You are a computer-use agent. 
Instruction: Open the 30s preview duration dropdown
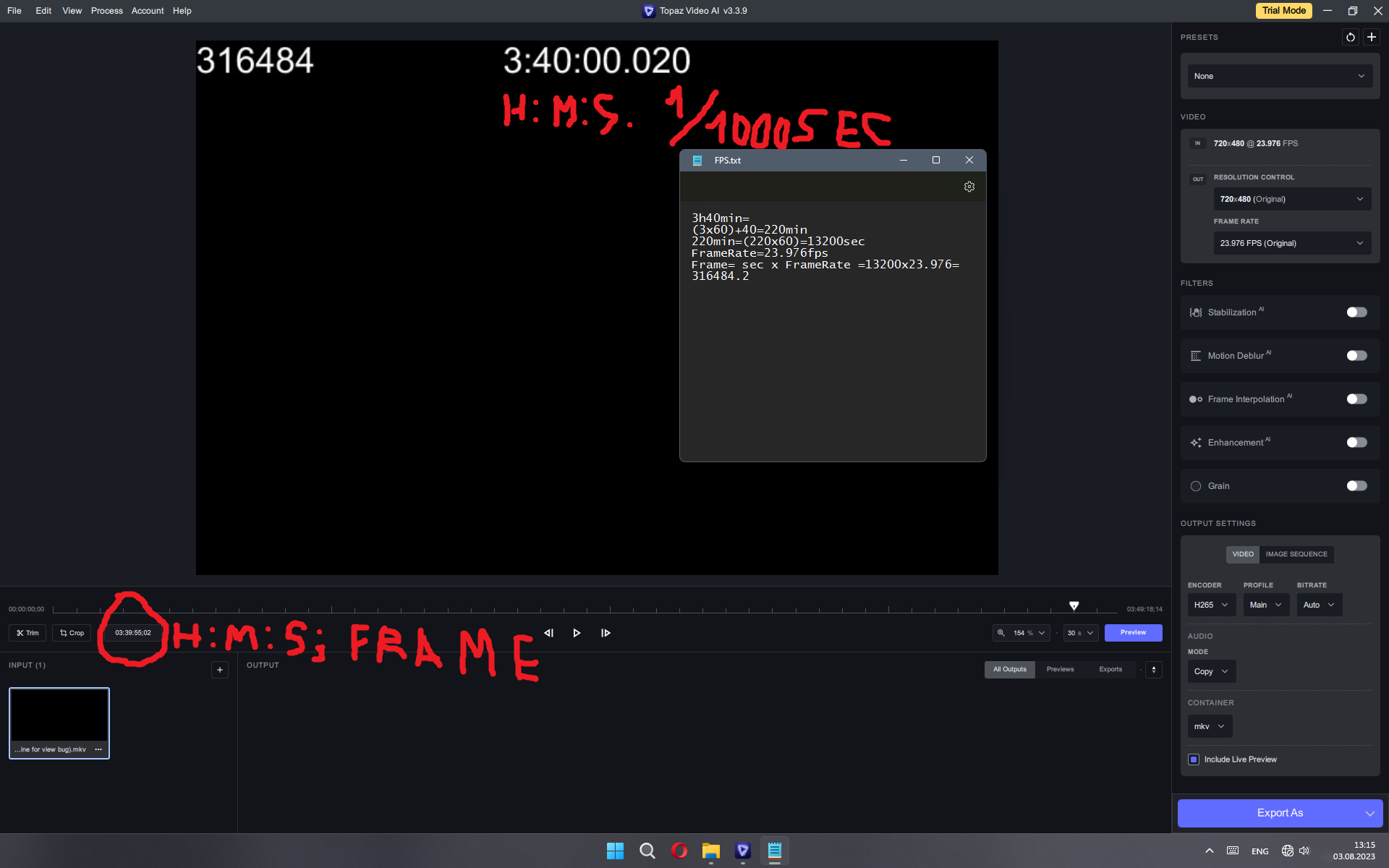pos(1081,633)
